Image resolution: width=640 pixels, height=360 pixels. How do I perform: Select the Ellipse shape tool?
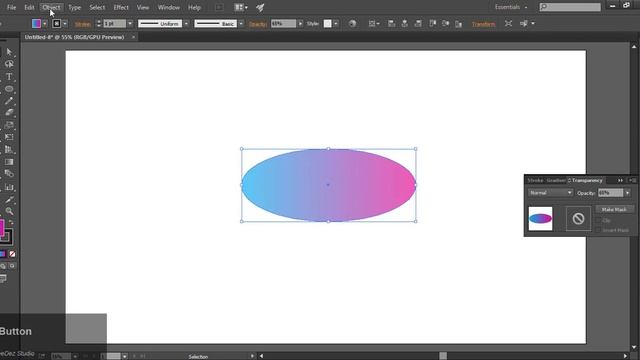[9, 89]
